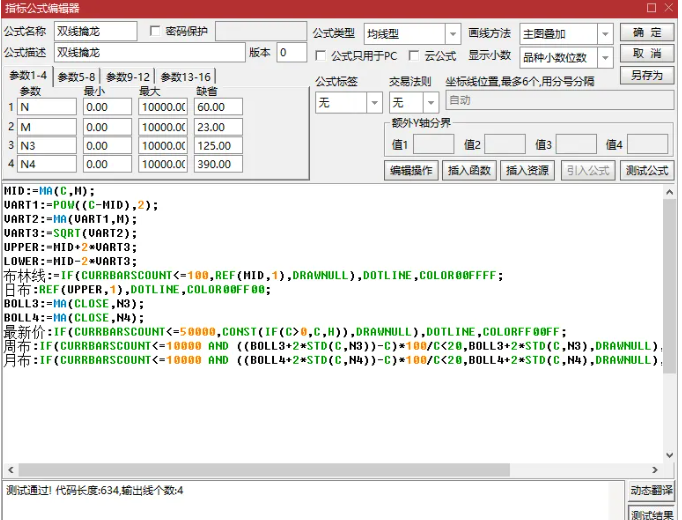
Task: Switch to the 参数1-4 tab
Action: (x=28, y=76)
